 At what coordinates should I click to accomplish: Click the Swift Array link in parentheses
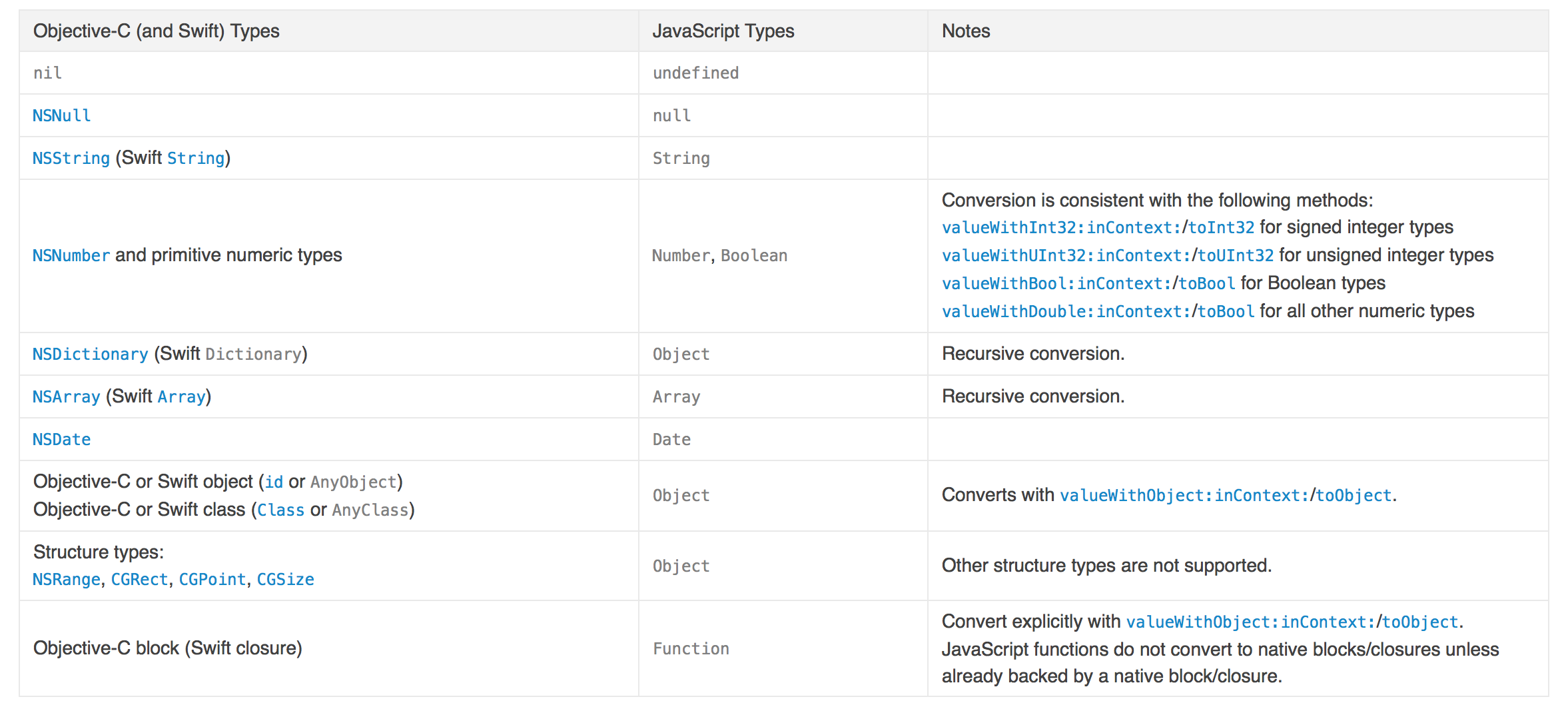click(x=181, y=396)
